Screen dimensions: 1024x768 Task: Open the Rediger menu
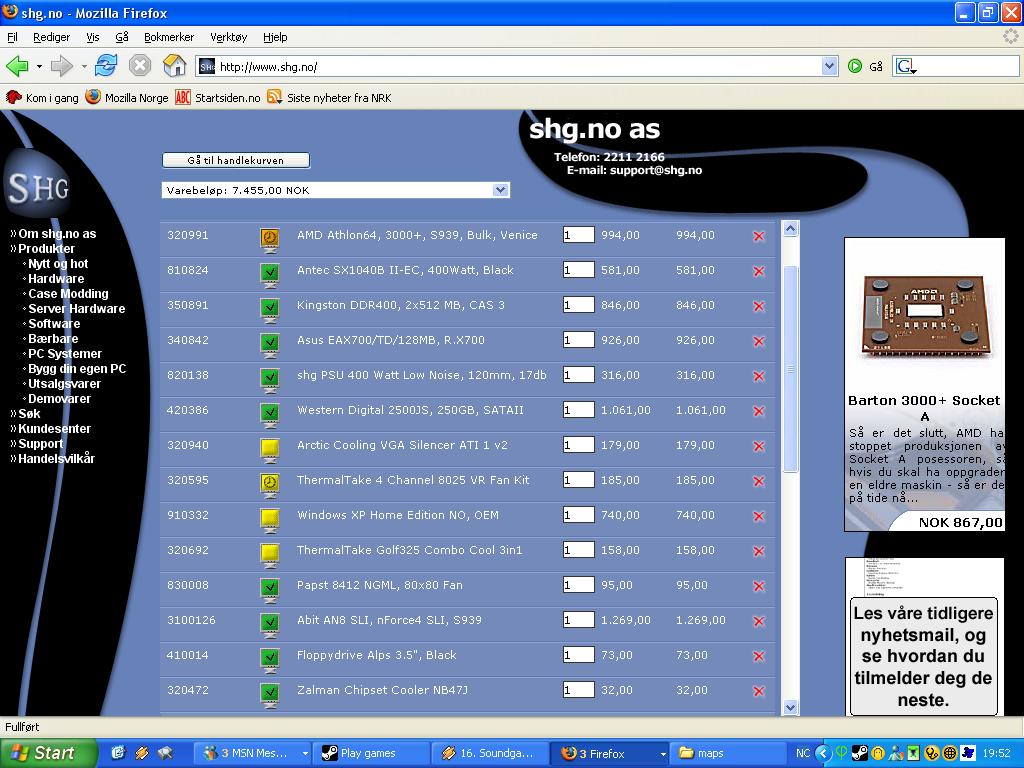(x=52, y=37)
